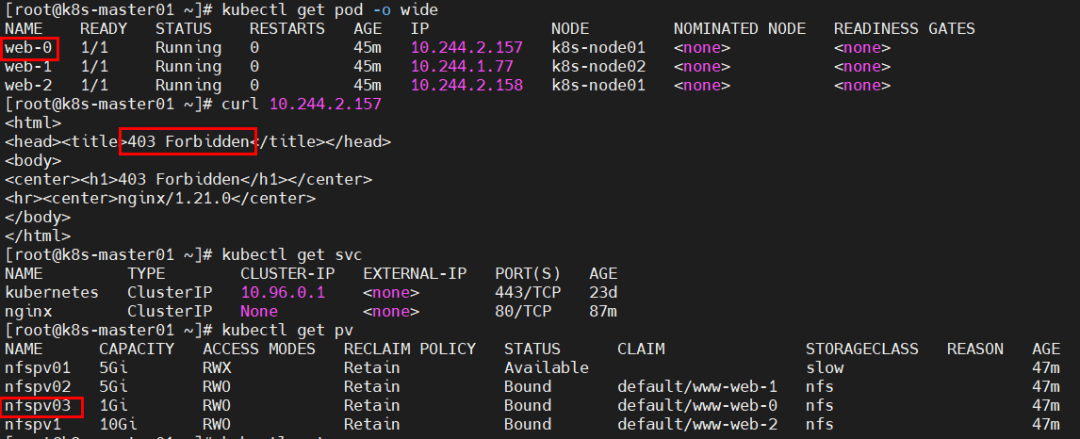
Task: Click the CLUSTER-IP column header
Action: pos(287,274)
